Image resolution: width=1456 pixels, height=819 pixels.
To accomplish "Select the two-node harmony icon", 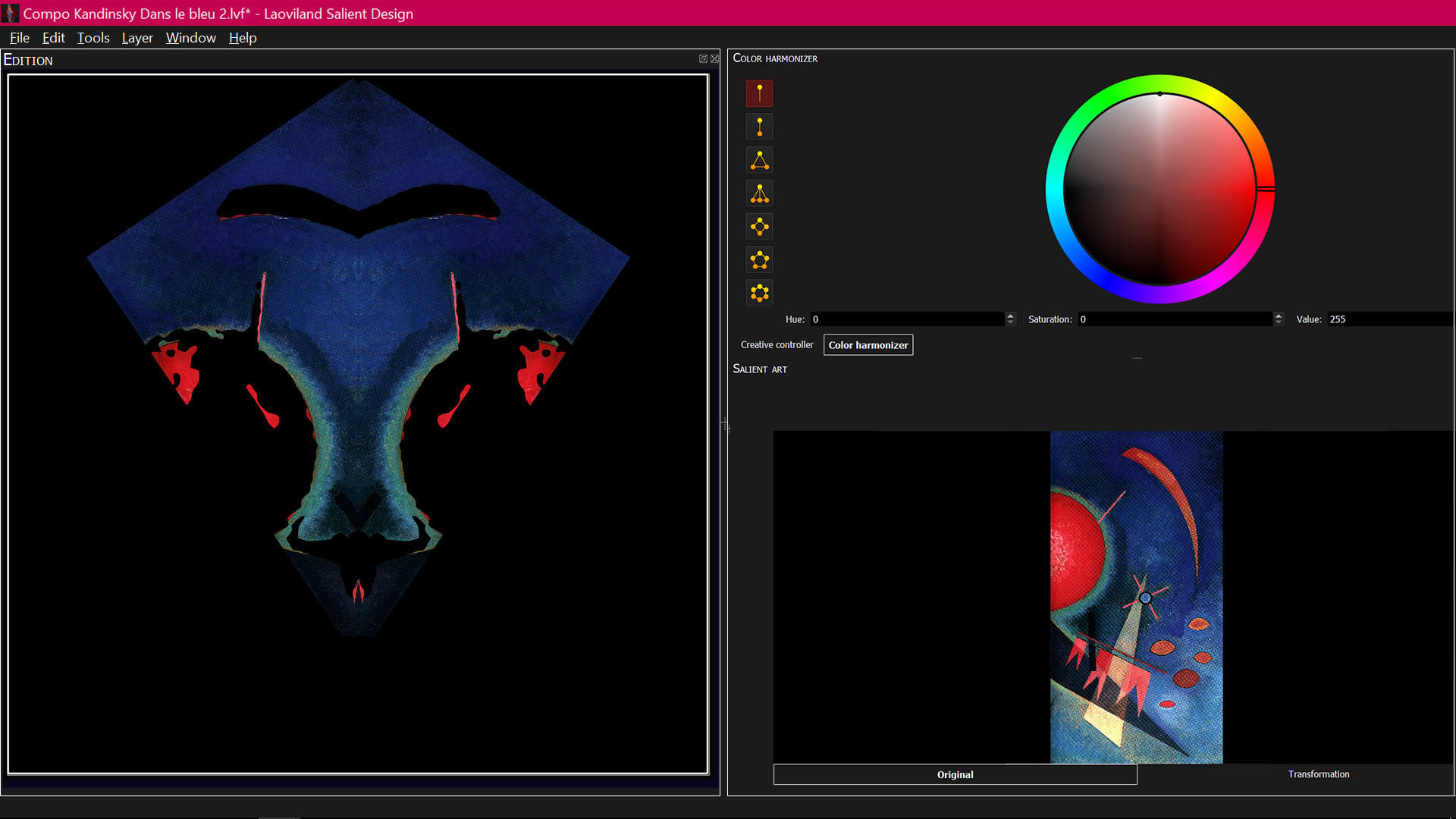I will tap(759, 127).
